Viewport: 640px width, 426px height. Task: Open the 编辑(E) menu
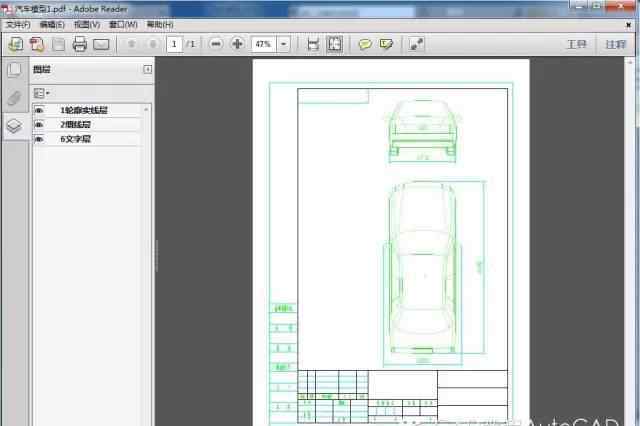click(52, 25)
